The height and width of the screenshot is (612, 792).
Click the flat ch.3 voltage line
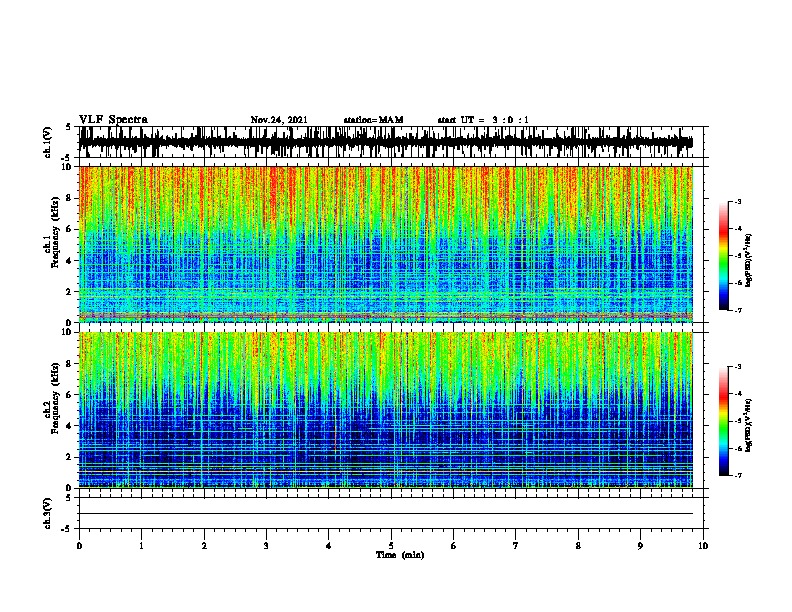click(x=386, y=514)
